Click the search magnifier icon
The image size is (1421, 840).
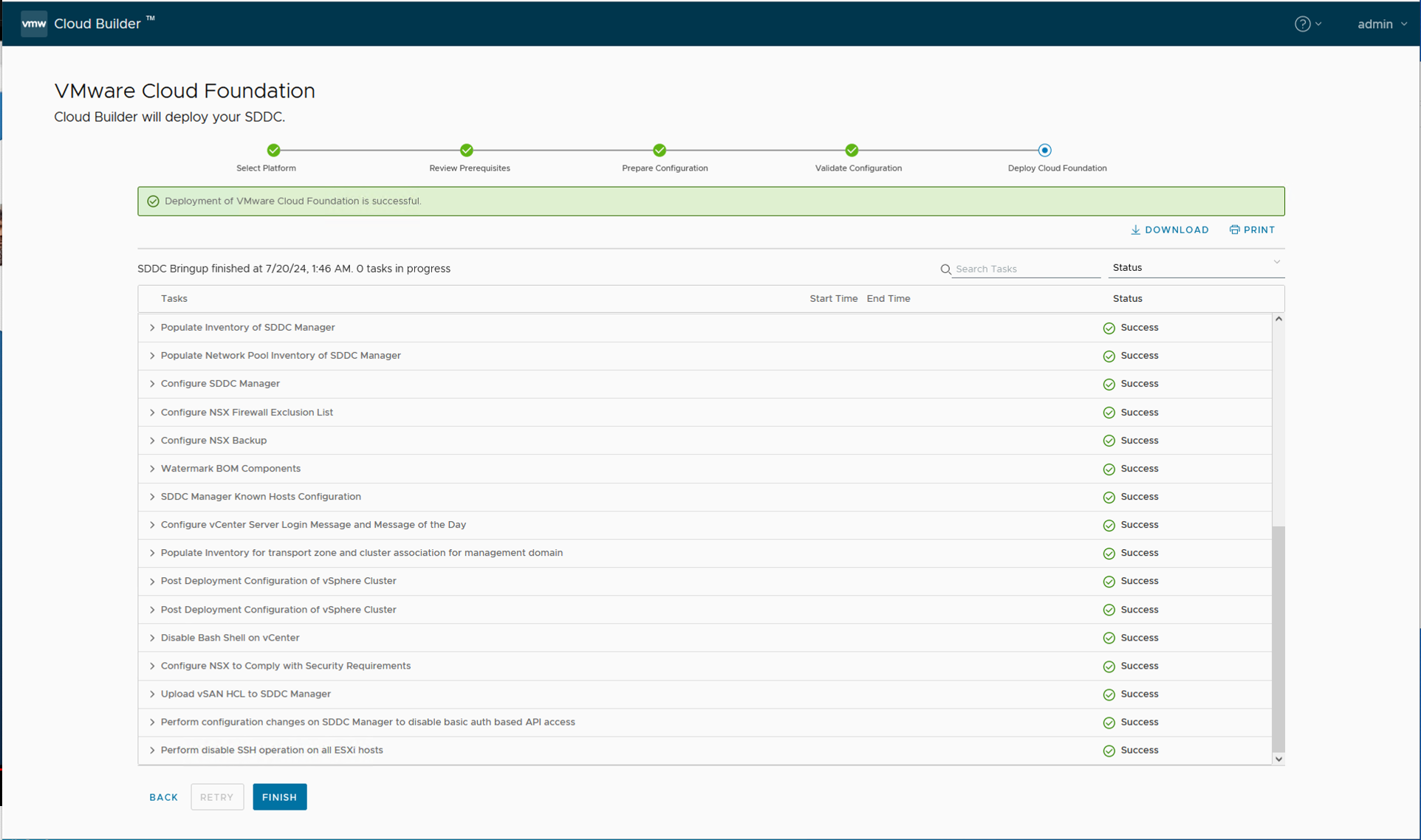point(945,269)
